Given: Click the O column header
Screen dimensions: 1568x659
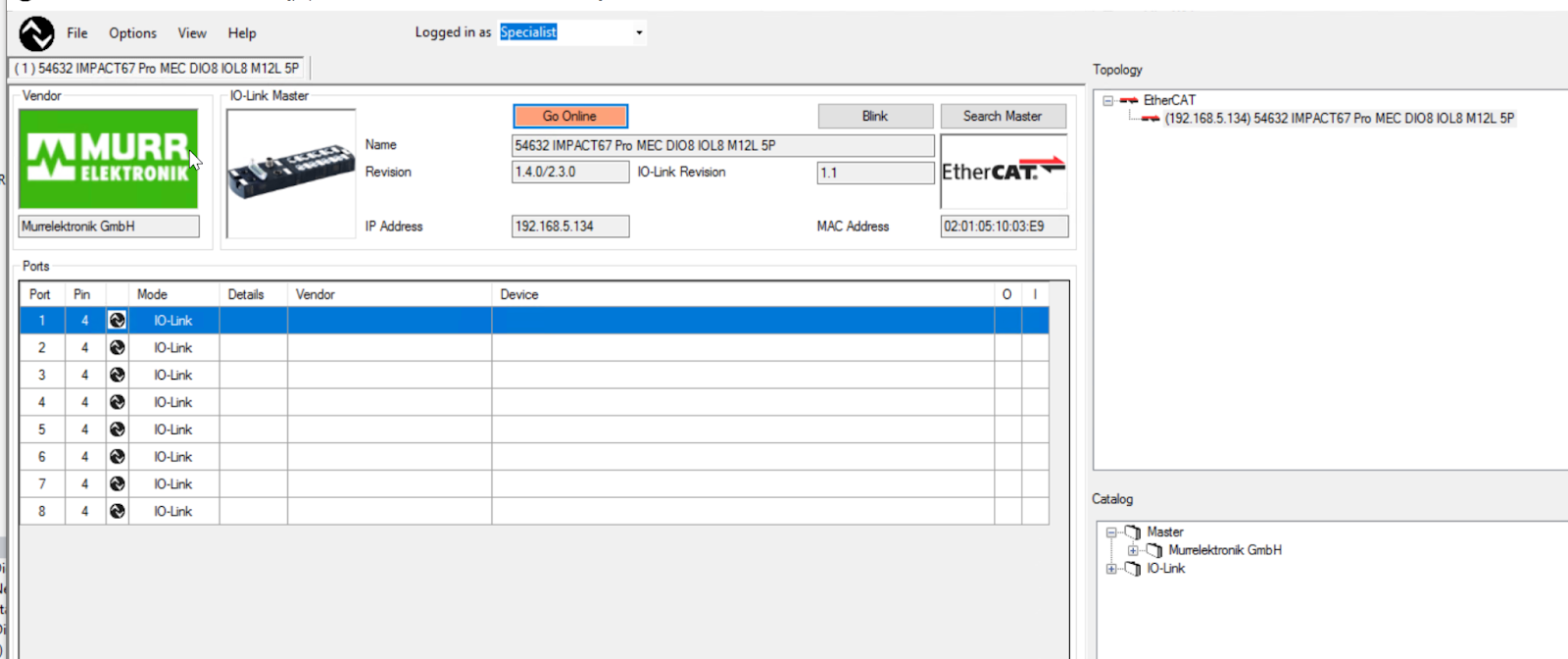Looking at the screenshot, I should pyautogui.click(x=1007, y=294).
